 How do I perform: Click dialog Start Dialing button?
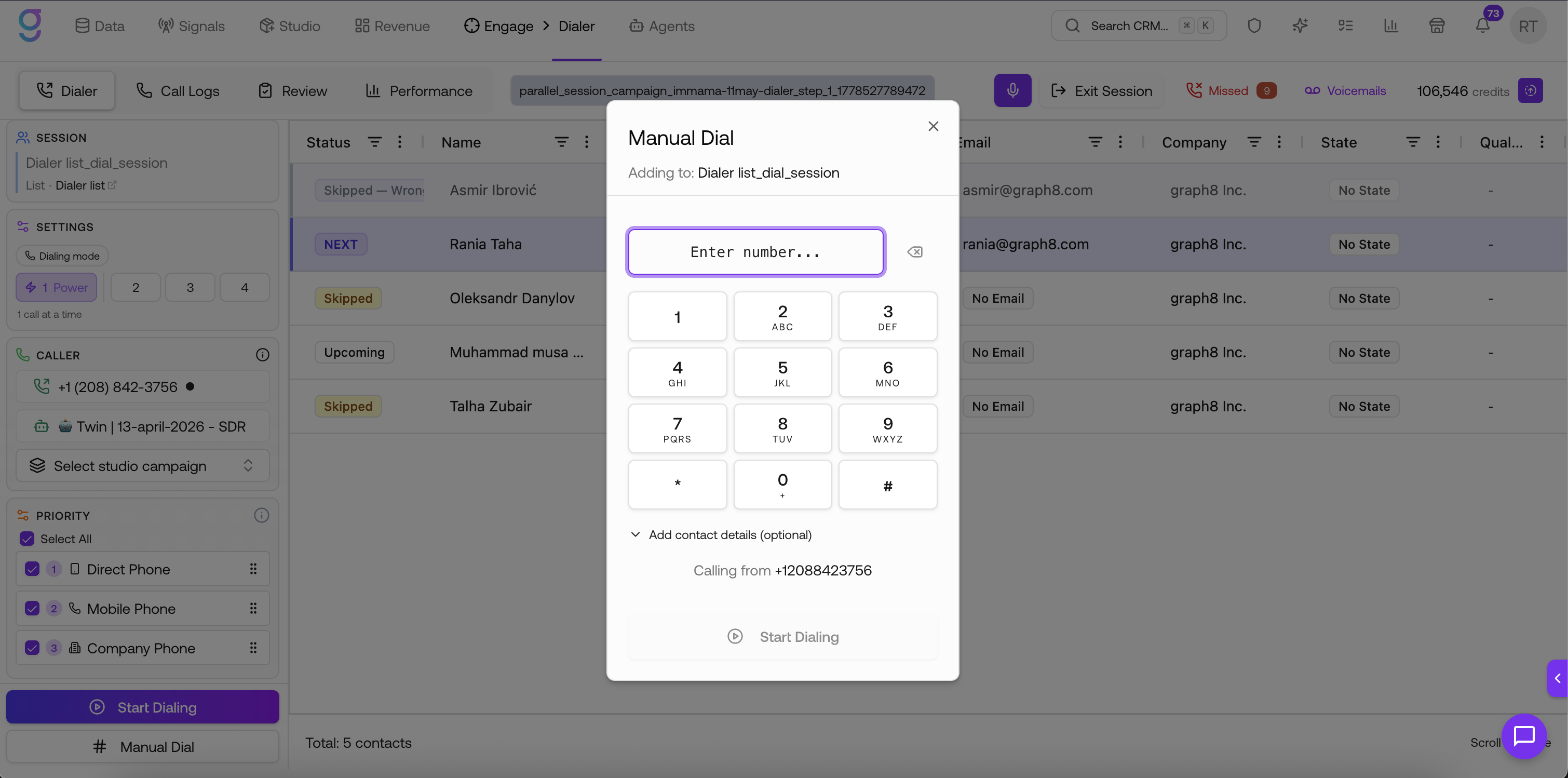click(783, 637)
